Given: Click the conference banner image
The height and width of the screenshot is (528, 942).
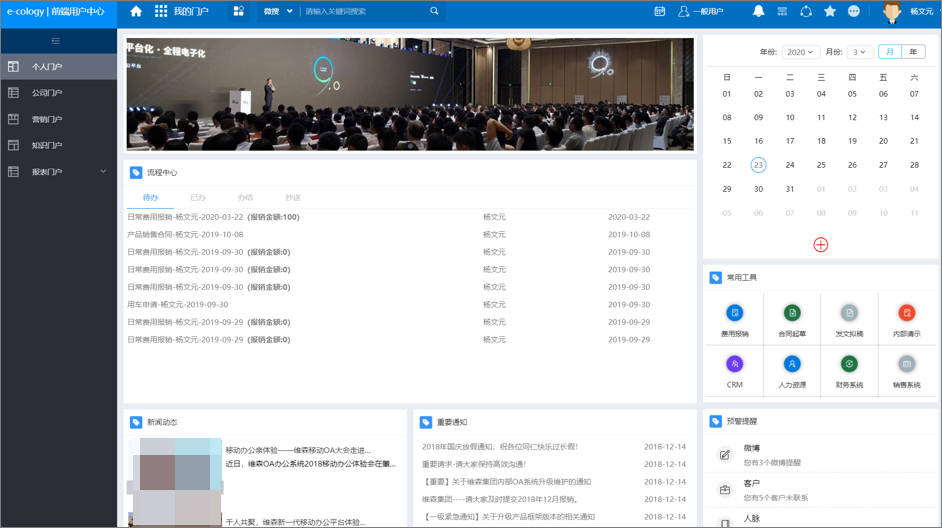Looking at the screenshot, I should click(x=410, y=94).
